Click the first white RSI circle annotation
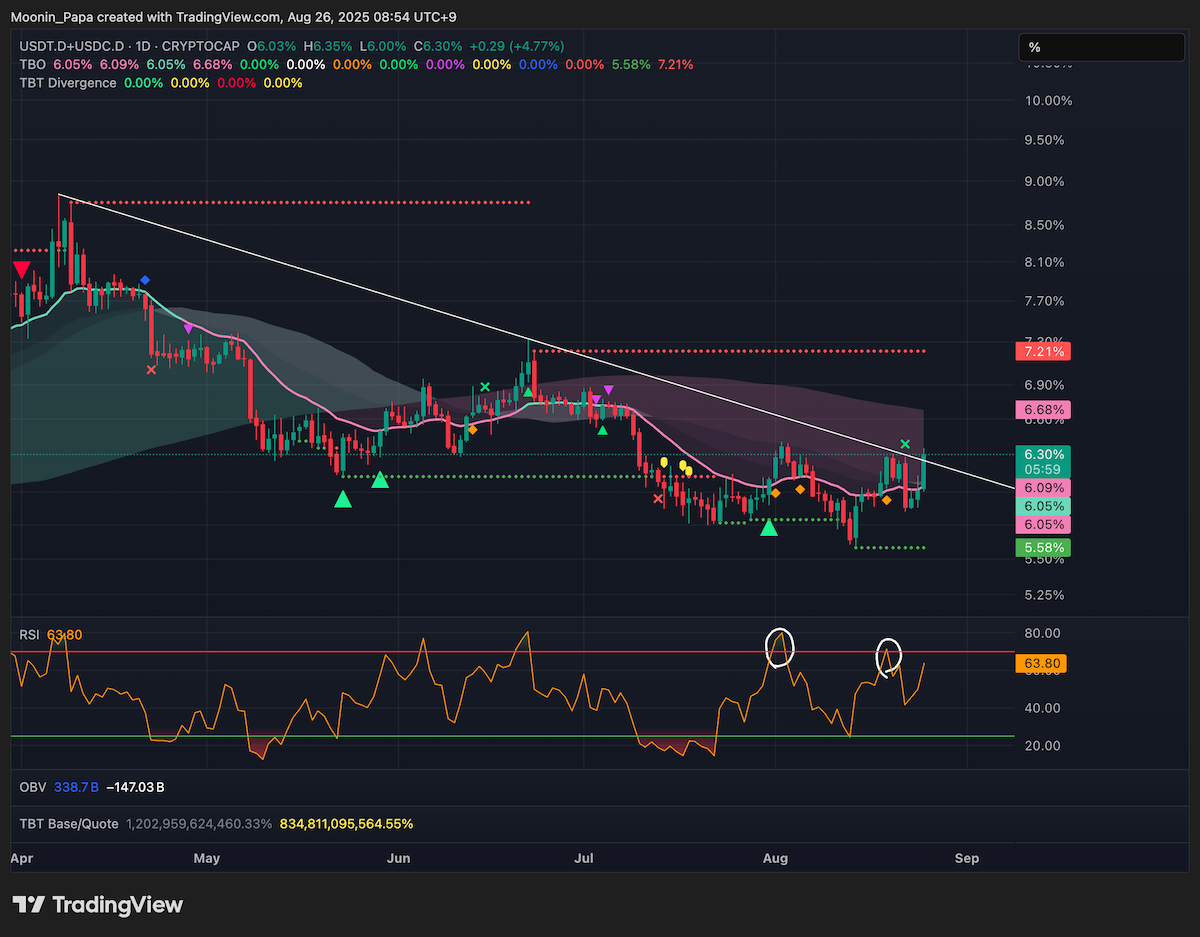Image resolution: width=1200 pixels, height=937 pixels. pyautogui.click(x=779, y=647)
